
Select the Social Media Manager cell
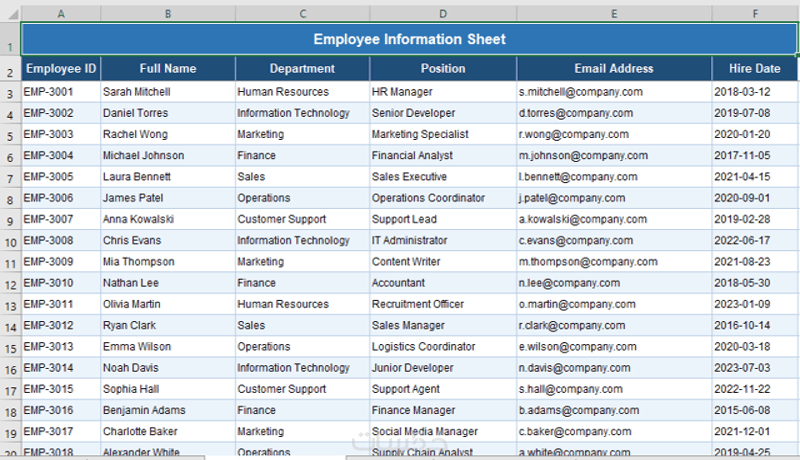click(x=443, y=431)
